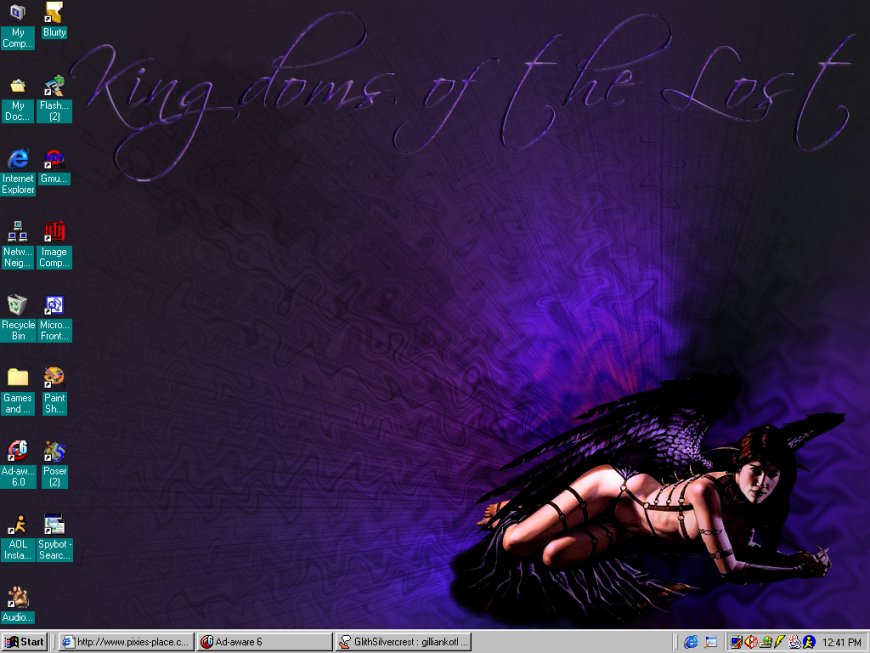Image resolution: width=870 pixels, height=653 pixels.
Task: Launch the Blurty desktop shortcut
Action: (54, 14)
